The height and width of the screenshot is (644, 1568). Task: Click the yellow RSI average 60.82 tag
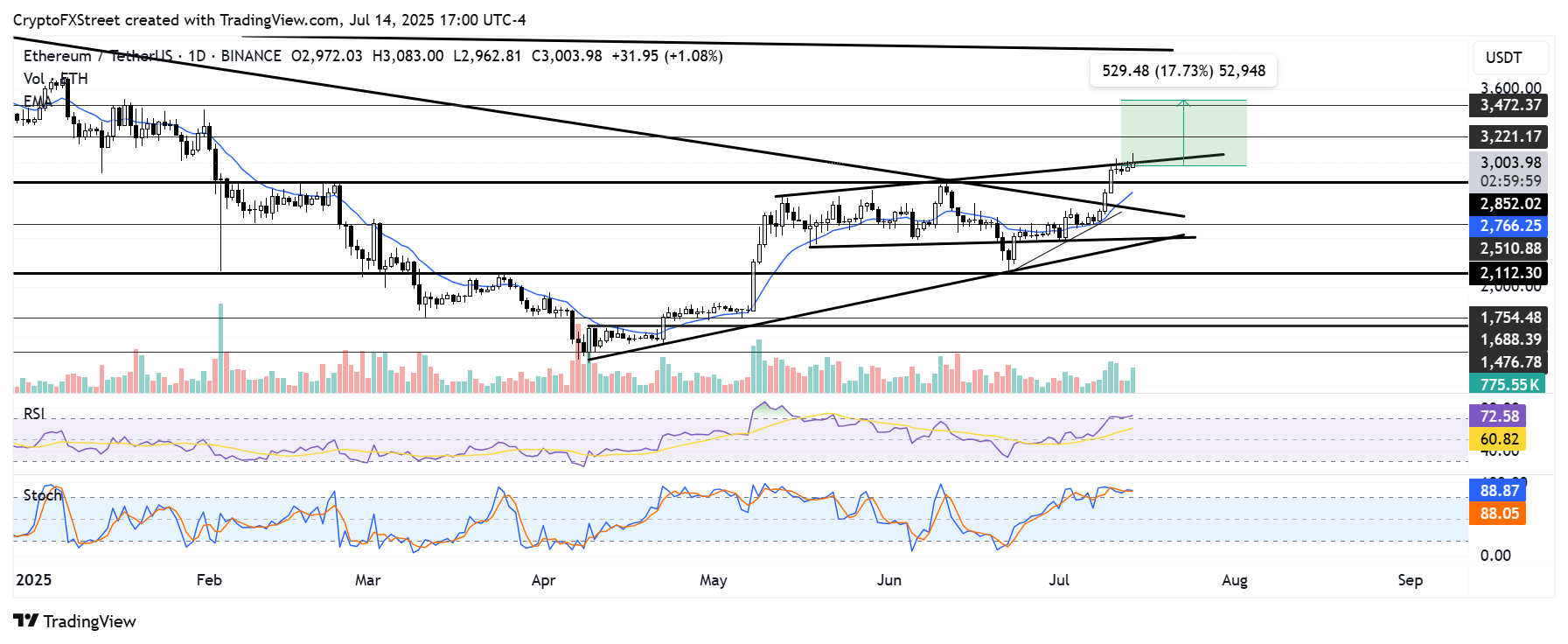coord(1499,439)
